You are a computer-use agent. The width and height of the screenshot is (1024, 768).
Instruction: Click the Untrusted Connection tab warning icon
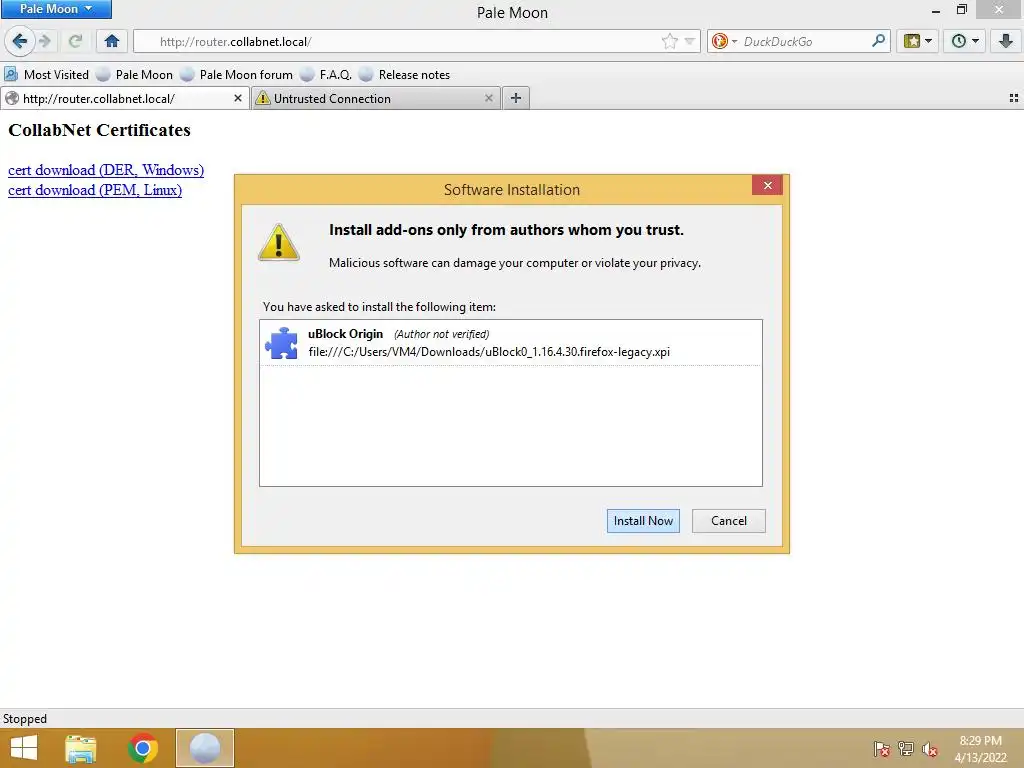263,98
